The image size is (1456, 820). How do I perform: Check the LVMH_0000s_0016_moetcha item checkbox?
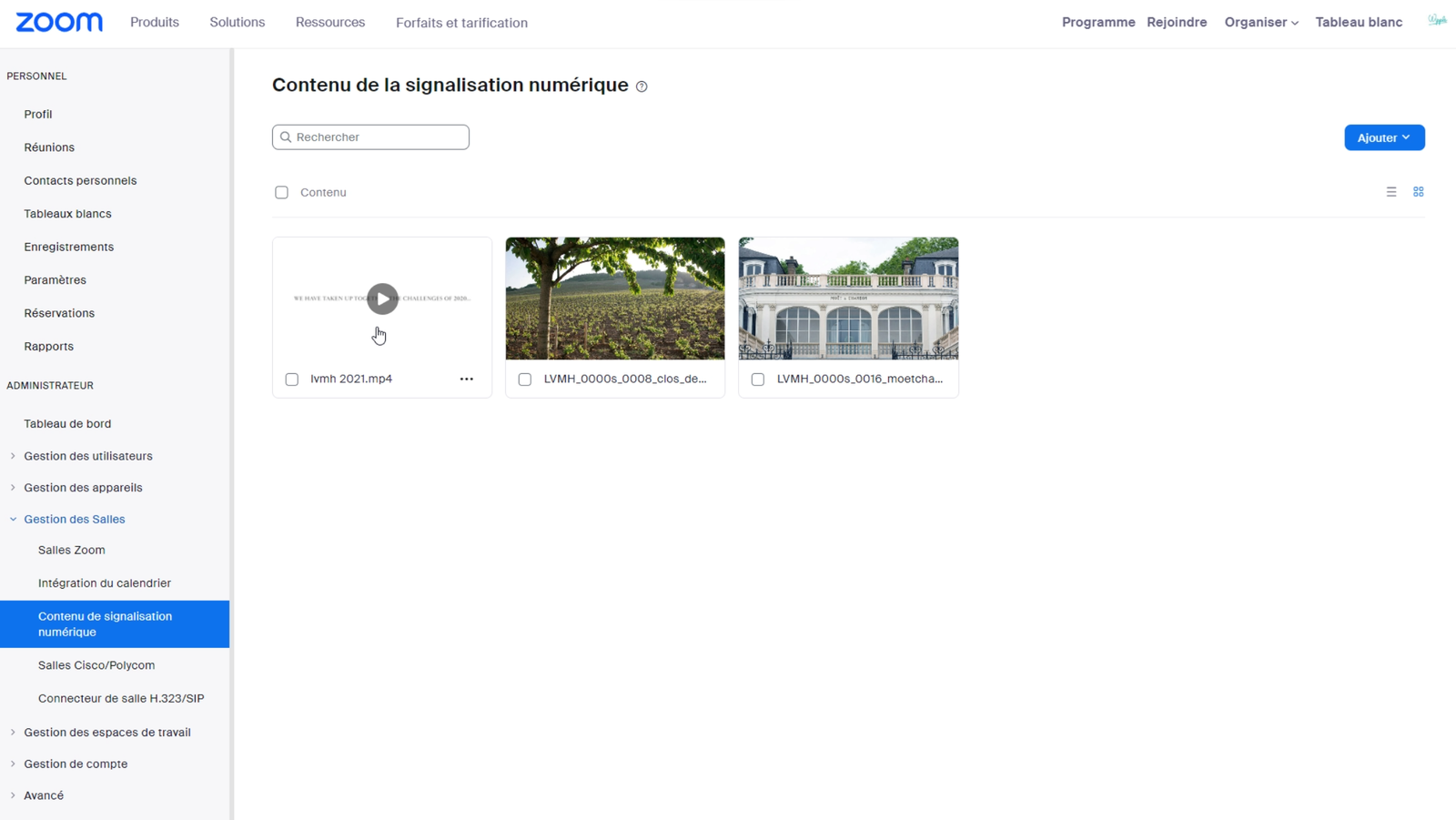tap(758, 380)
